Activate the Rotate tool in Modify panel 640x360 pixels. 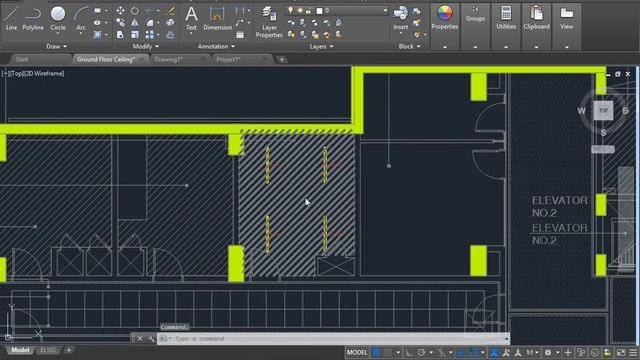pos(135,11)
